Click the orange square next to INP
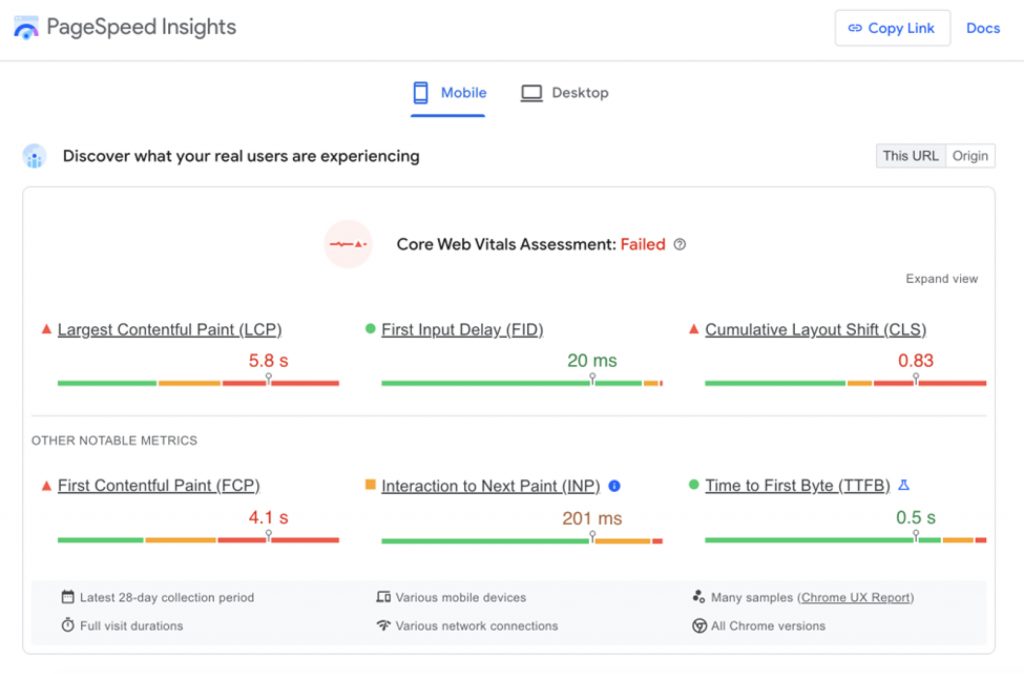1024x674 pixels. [370, 485]
